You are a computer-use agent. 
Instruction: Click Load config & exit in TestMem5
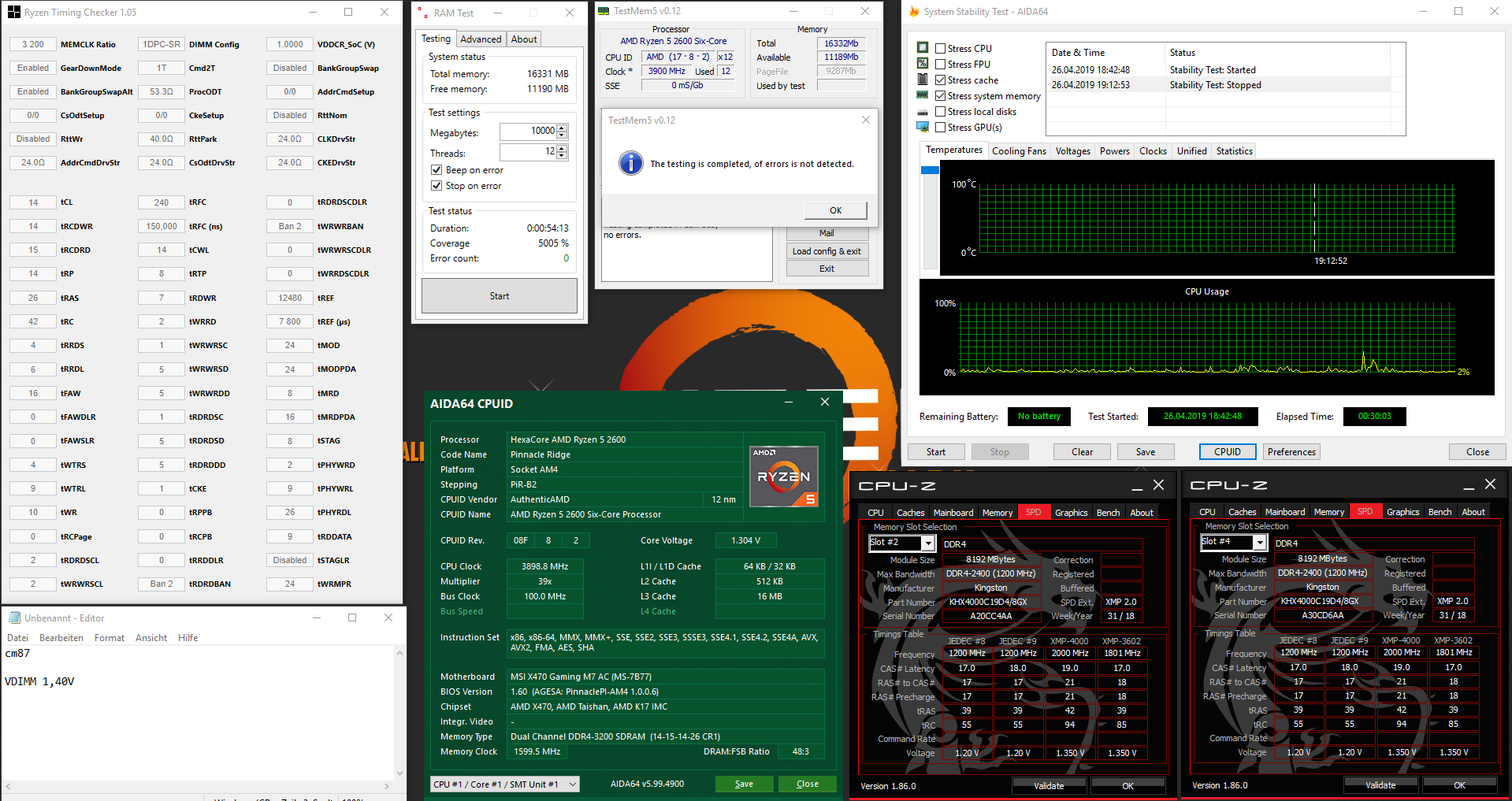tap(827, 251)
